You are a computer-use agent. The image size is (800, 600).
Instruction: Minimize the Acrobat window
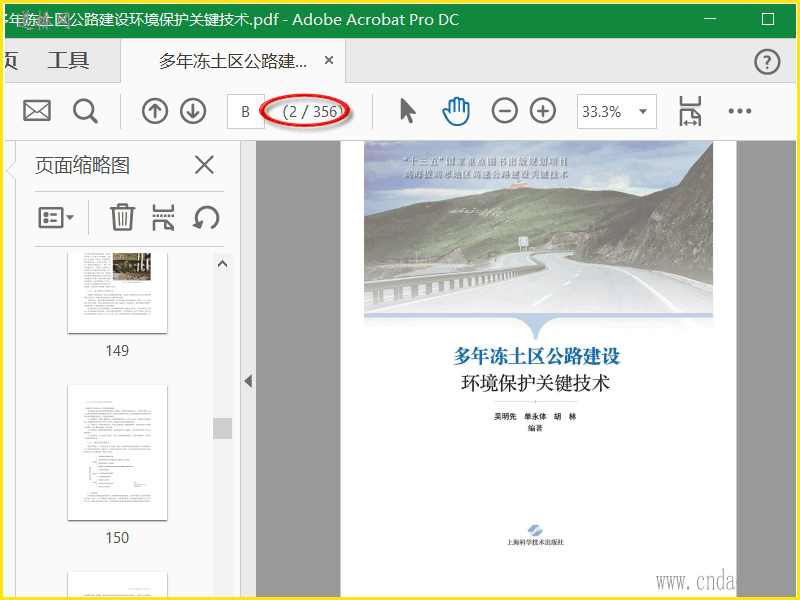710,19
